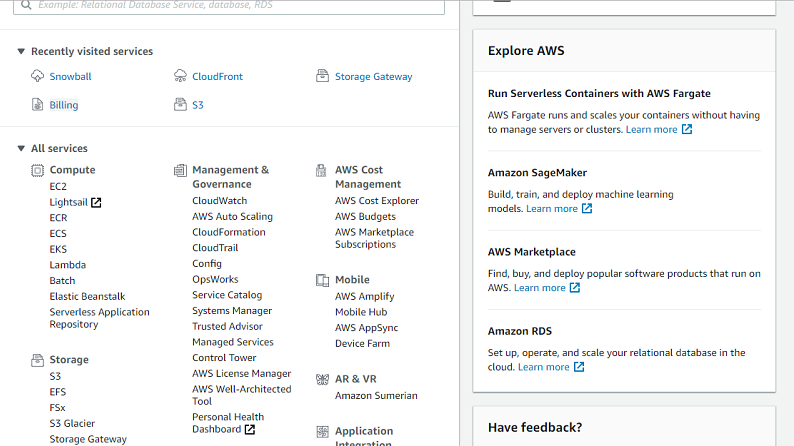The width and height of the screenshot is (794, 446).
Task: Click external link icon after Marketplace Learn more
Action: 575,288
